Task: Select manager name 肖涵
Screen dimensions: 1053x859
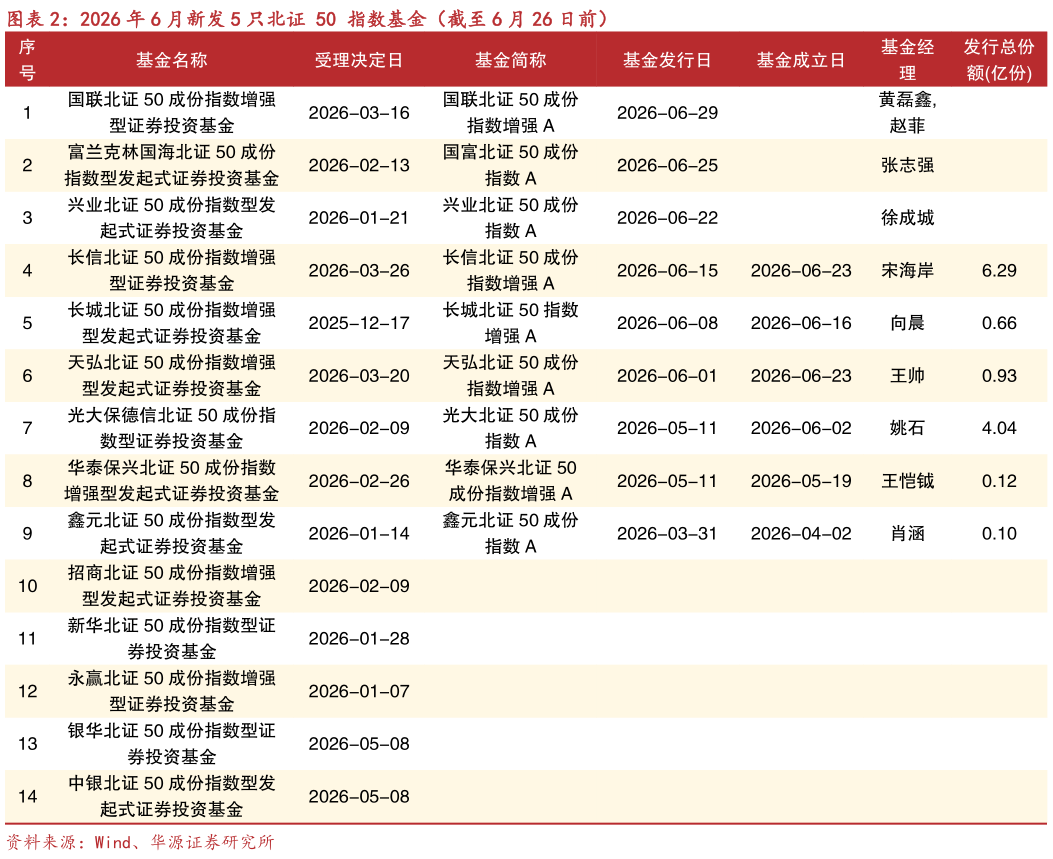Action: click(x=907, y=533)
